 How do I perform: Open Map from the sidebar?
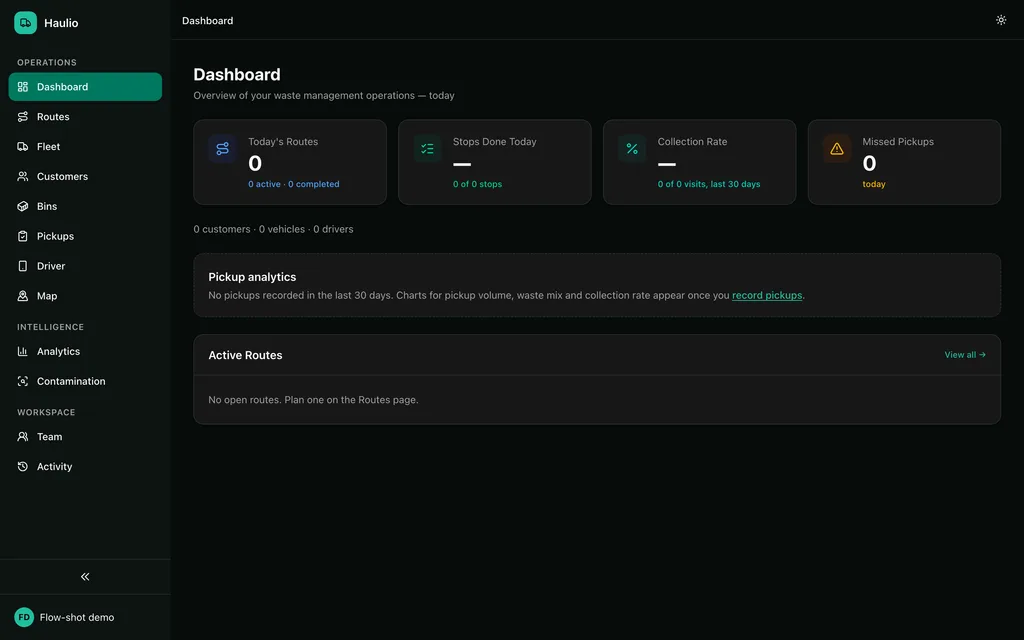click(x=85, y=296)
